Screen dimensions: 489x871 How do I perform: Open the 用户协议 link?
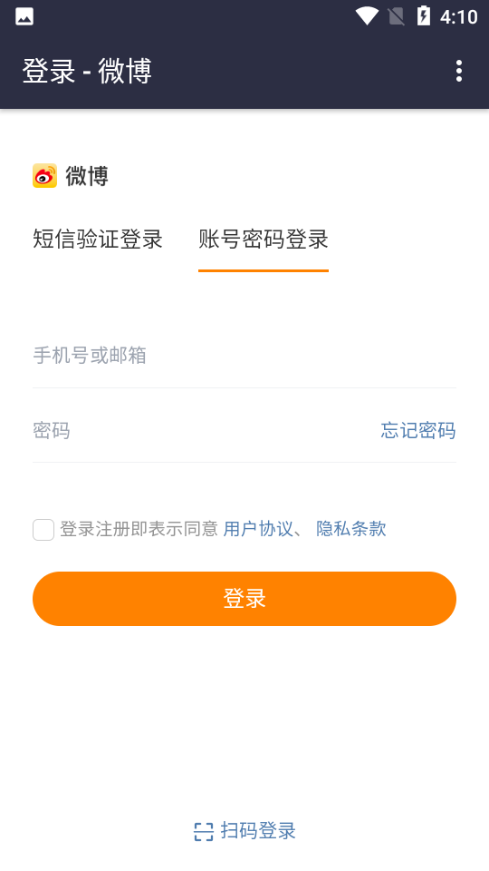click(258, 529)
